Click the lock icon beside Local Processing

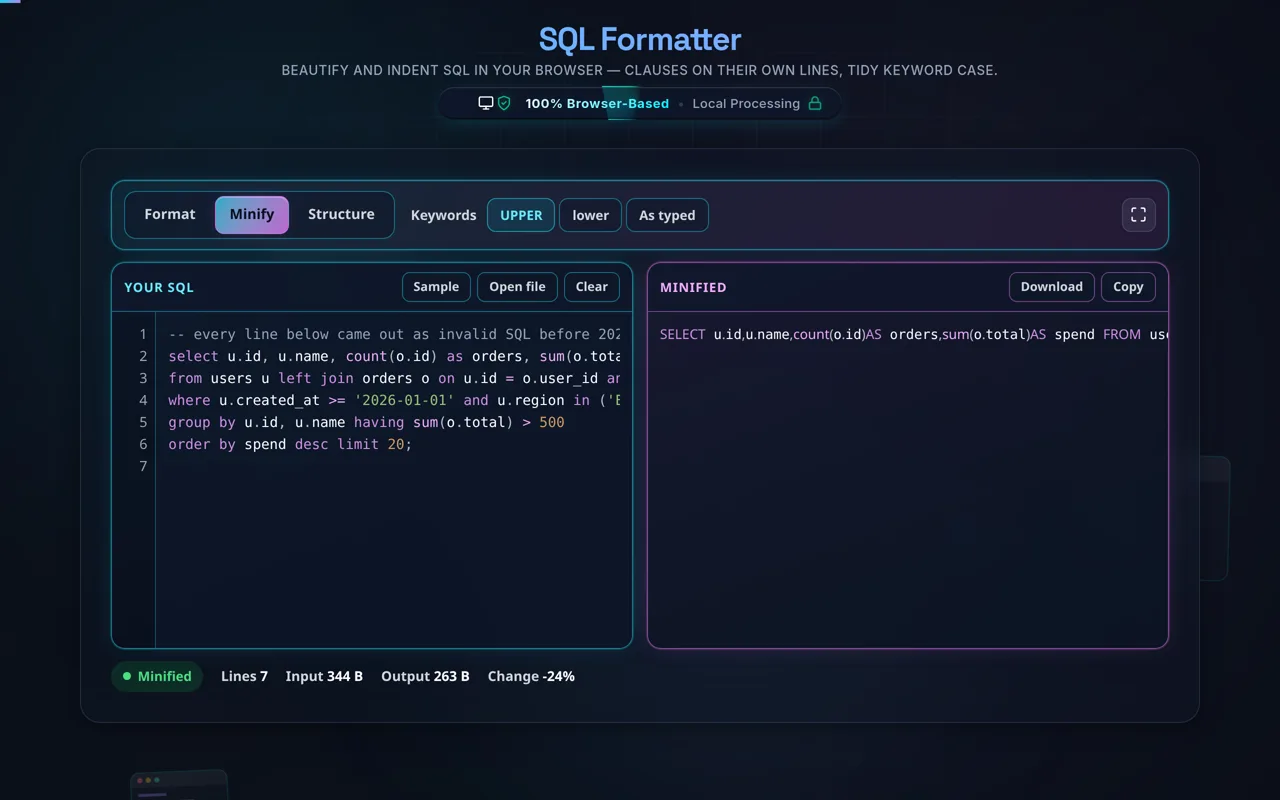click(815, 103)
